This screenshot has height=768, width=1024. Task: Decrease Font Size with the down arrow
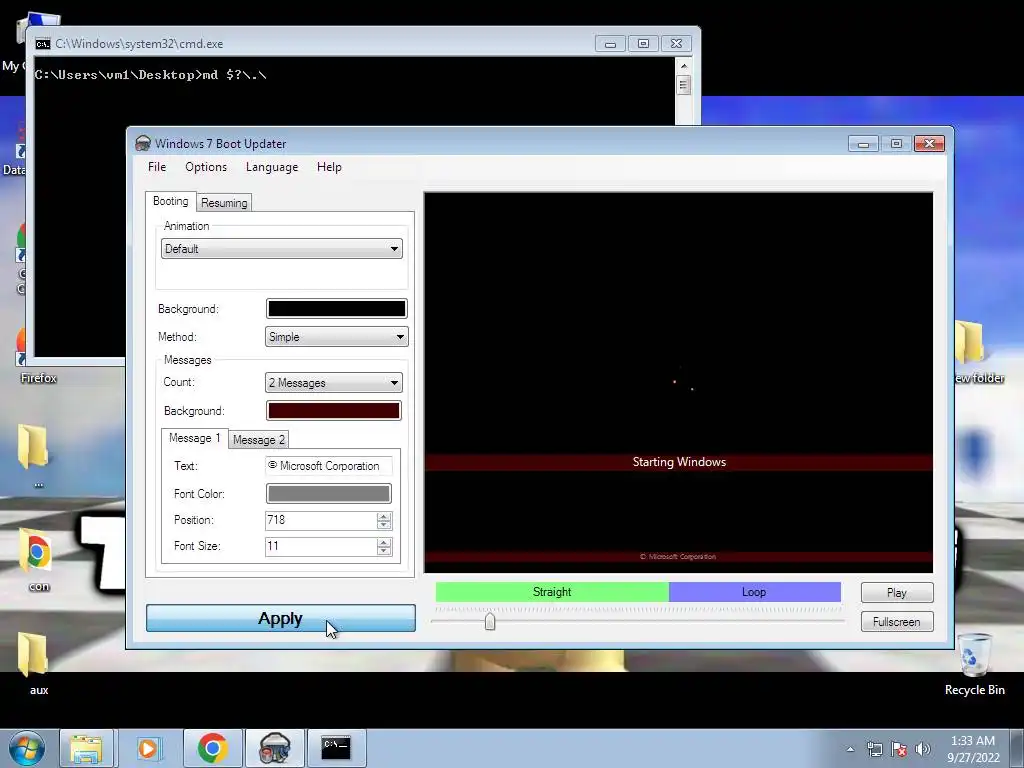(384, 551)
